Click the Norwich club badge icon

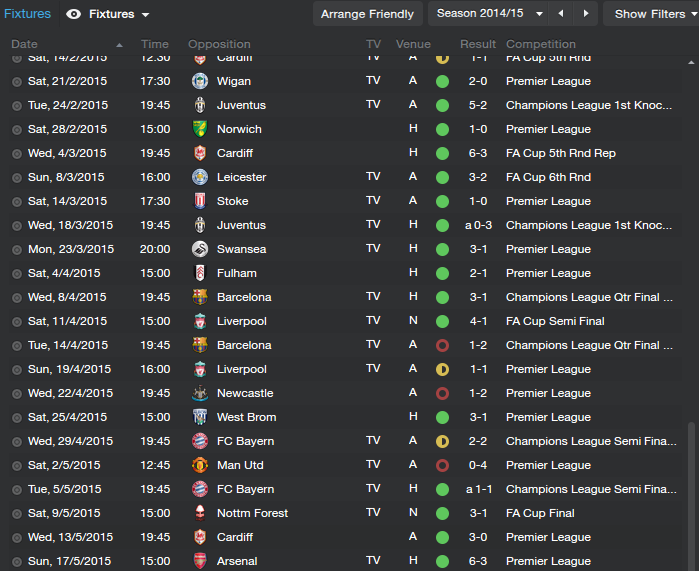click(200, 129)
